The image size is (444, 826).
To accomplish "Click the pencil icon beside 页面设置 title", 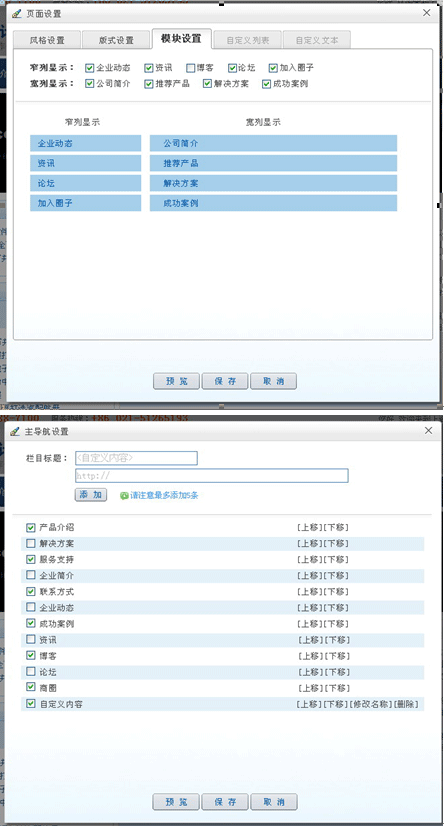I will [x=16, y=14].
